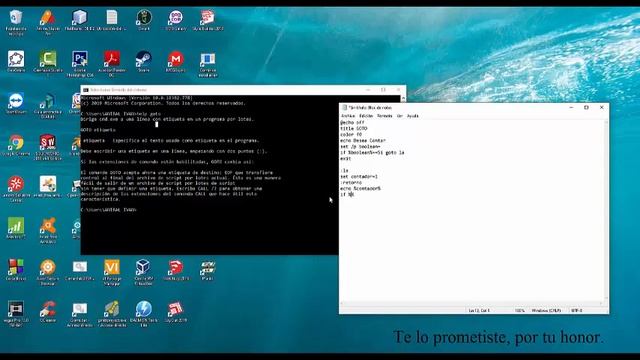
Task: Minimize the Notepad window
Action: [571, 107]
